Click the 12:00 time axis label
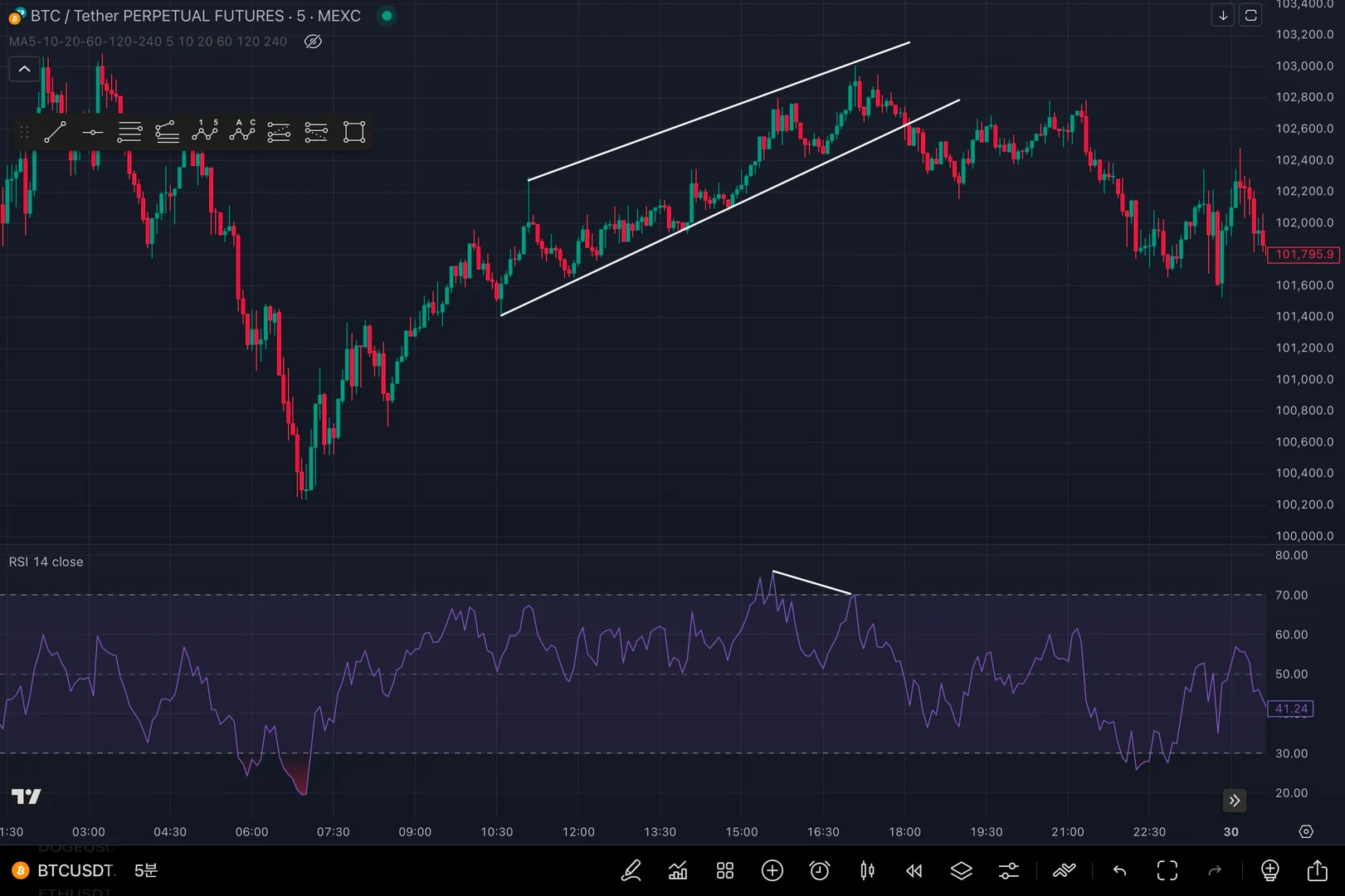1345x896 pixels. [578, 831]
